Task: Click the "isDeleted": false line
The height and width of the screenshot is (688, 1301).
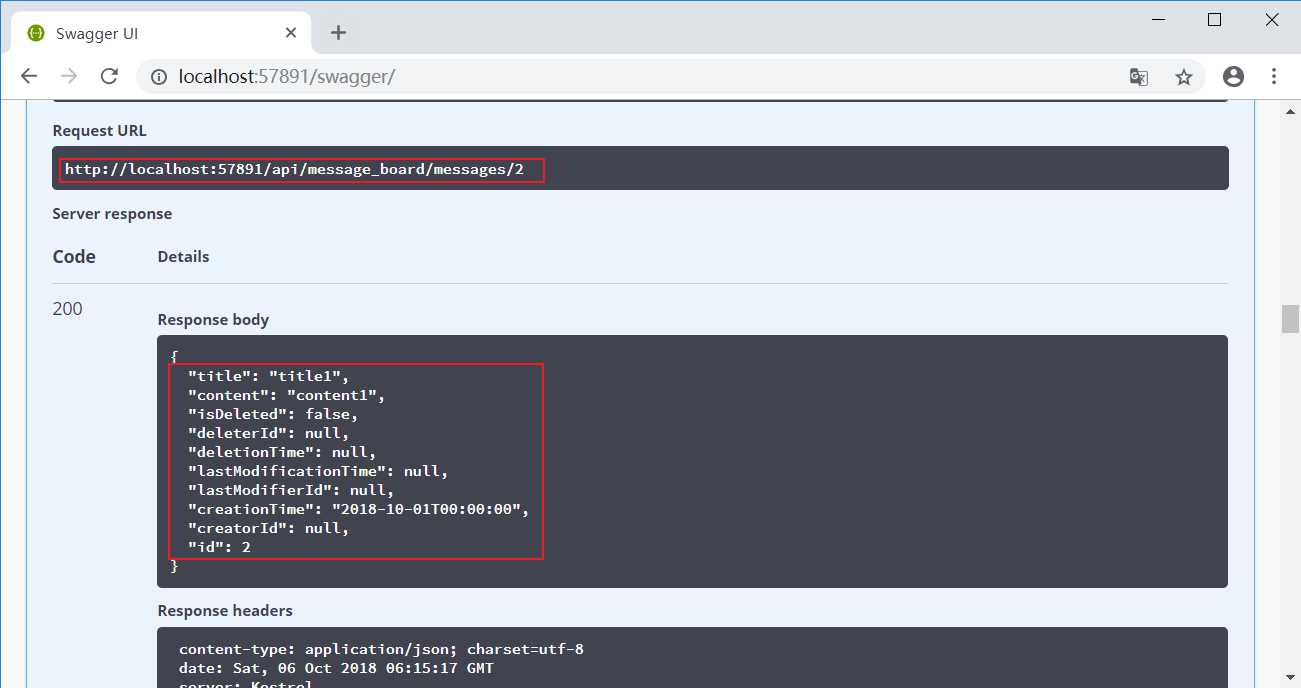Action: (x=273, y=414)
